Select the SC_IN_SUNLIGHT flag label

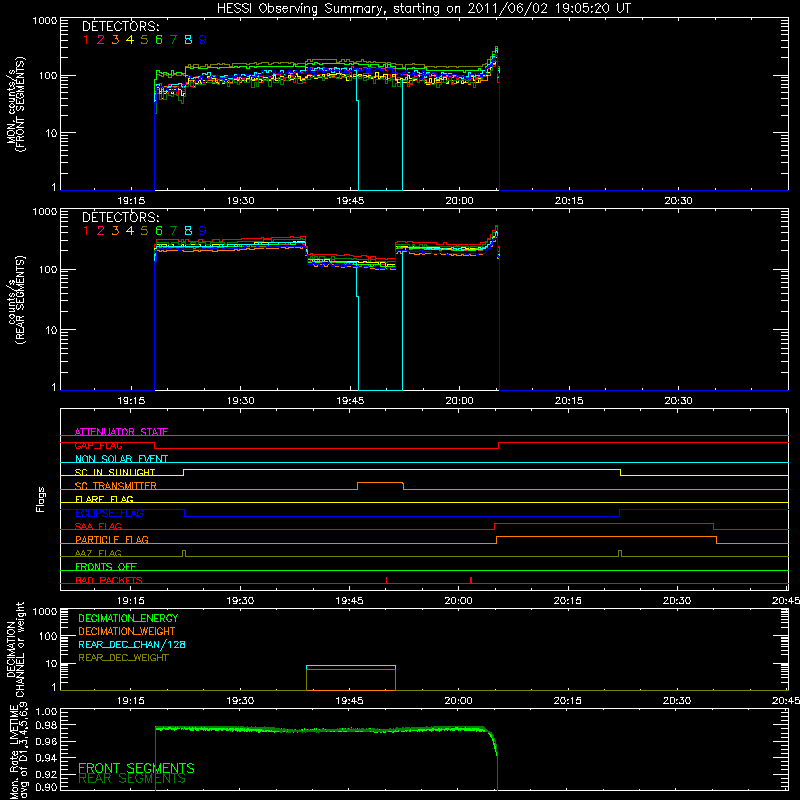(115, 472)
